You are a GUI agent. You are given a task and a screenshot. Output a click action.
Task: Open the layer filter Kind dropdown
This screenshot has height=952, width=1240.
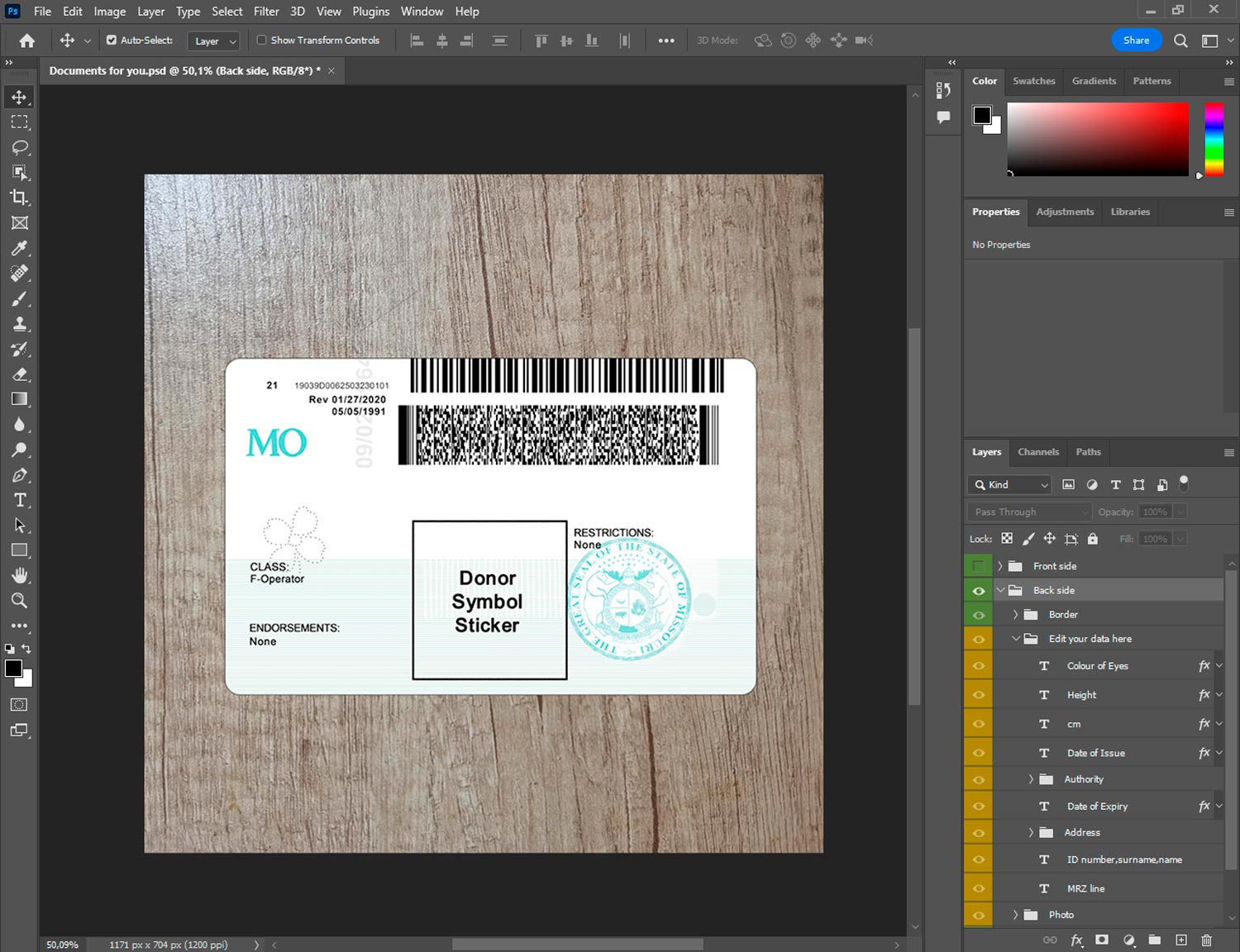(1009, 485)
